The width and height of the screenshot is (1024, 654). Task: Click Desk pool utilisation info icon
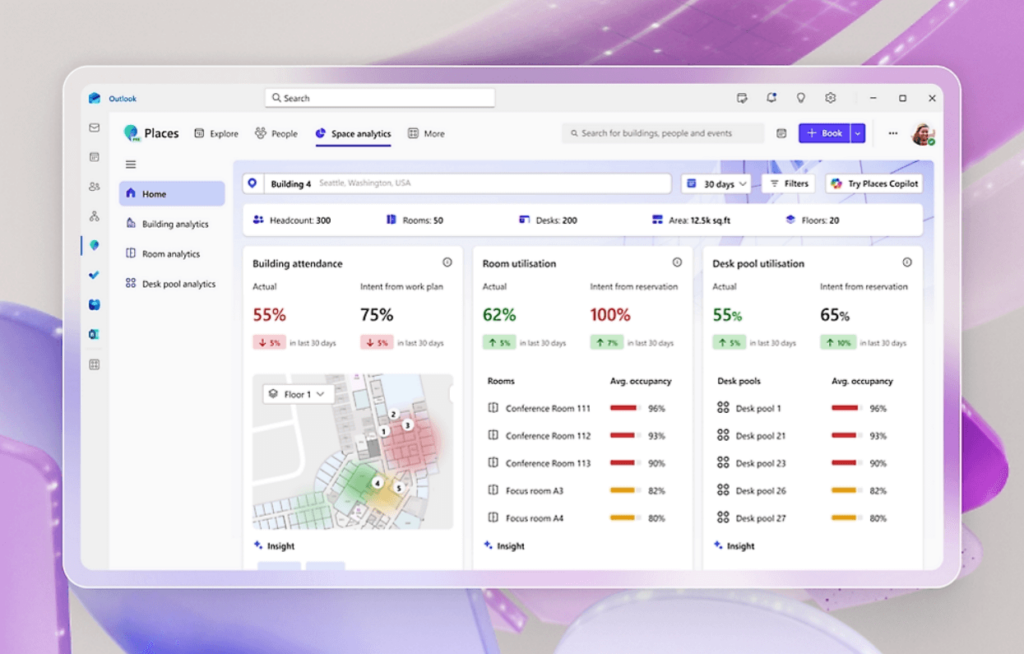coord(907,263)
